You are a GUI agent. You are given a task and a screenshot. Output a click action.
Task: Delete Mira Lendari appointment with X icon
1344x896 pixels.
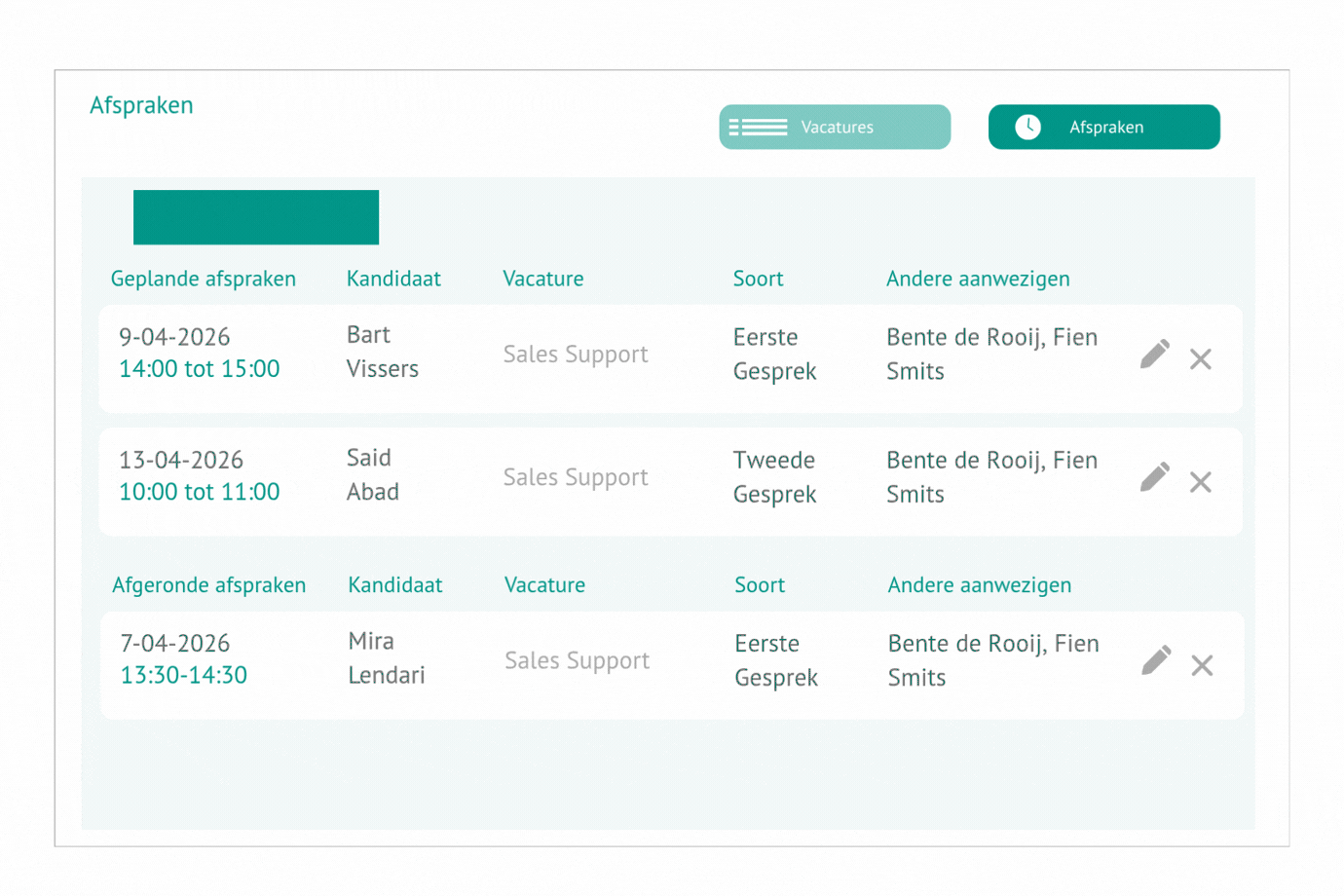click(1202, 665)
